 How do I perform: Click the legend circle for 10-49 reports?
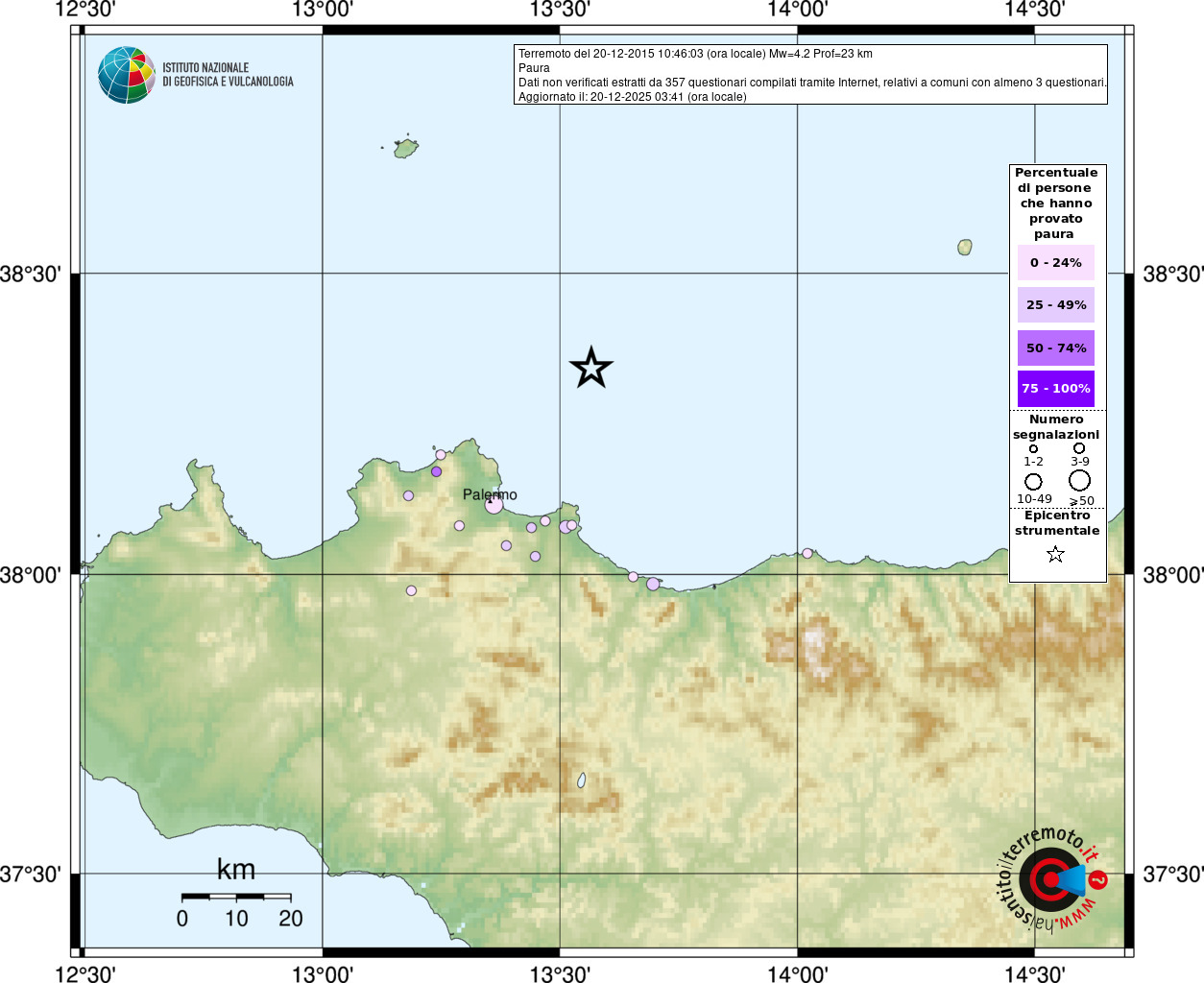[x=1033, y=481]
